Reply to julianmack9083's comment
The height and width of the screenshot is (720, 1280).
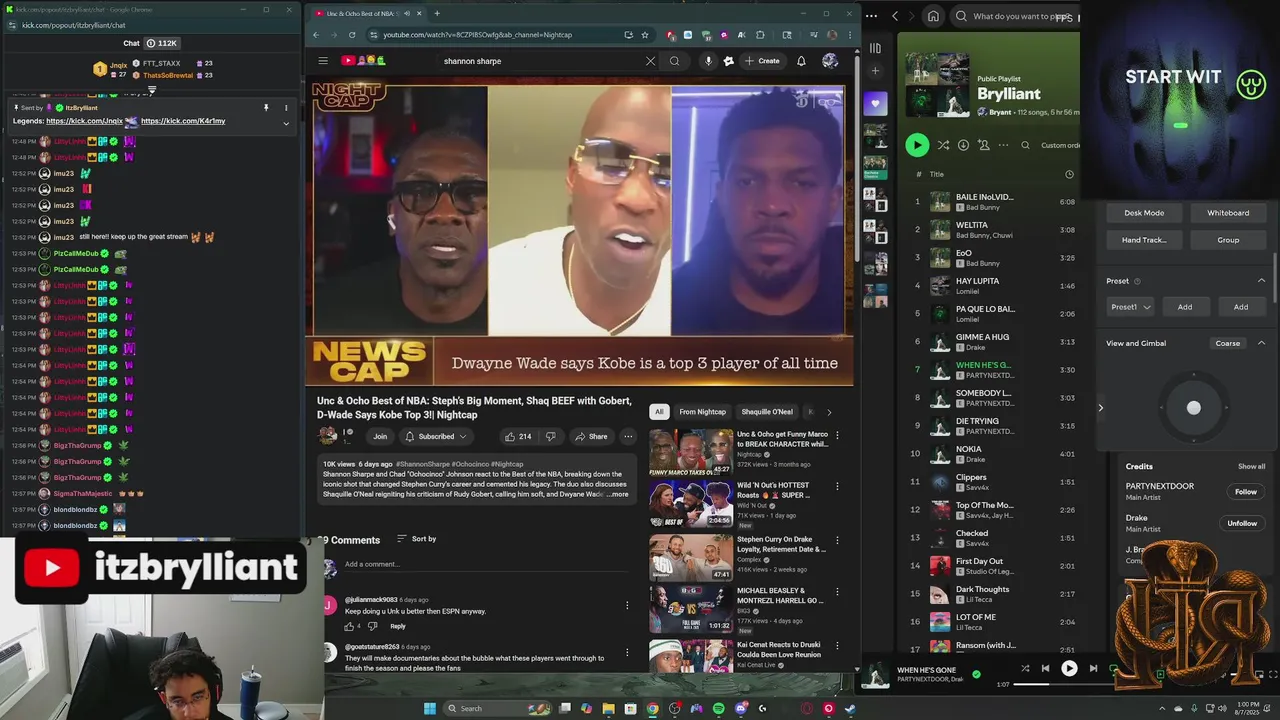(398, 627)
